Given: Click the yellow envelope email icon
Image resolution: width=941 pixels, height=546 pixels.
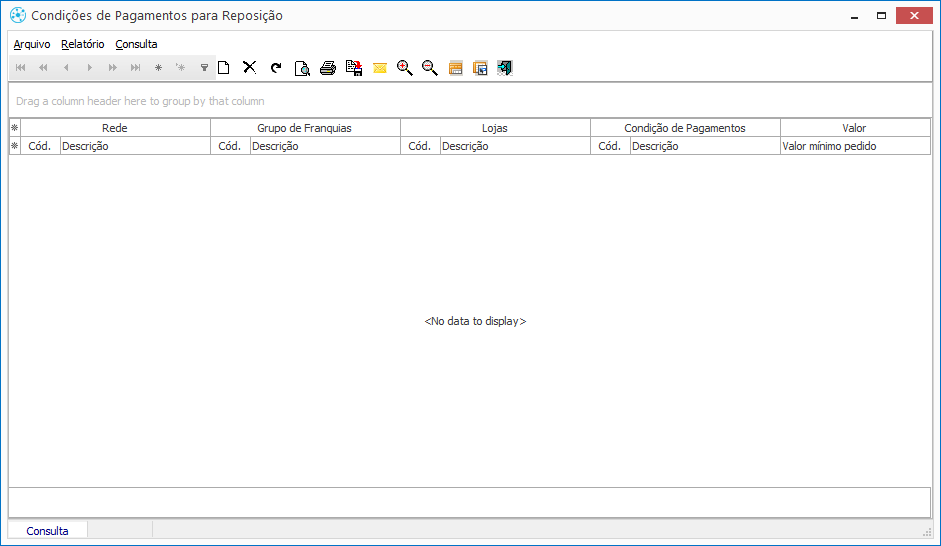Looking at the screenshot, I should pos(380,68).
